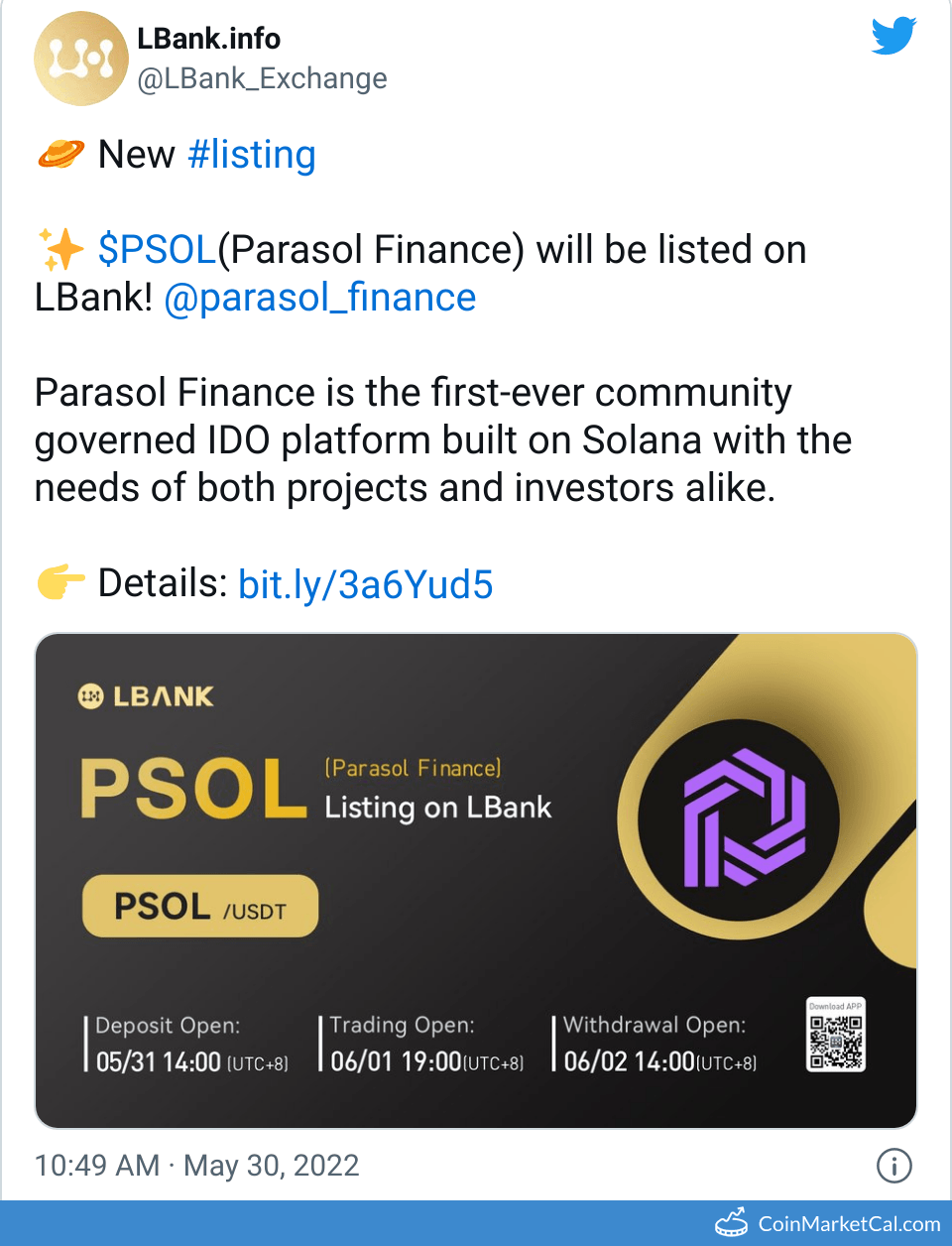
Task: Open the #listing hashtag
Action: click(252, 155)
